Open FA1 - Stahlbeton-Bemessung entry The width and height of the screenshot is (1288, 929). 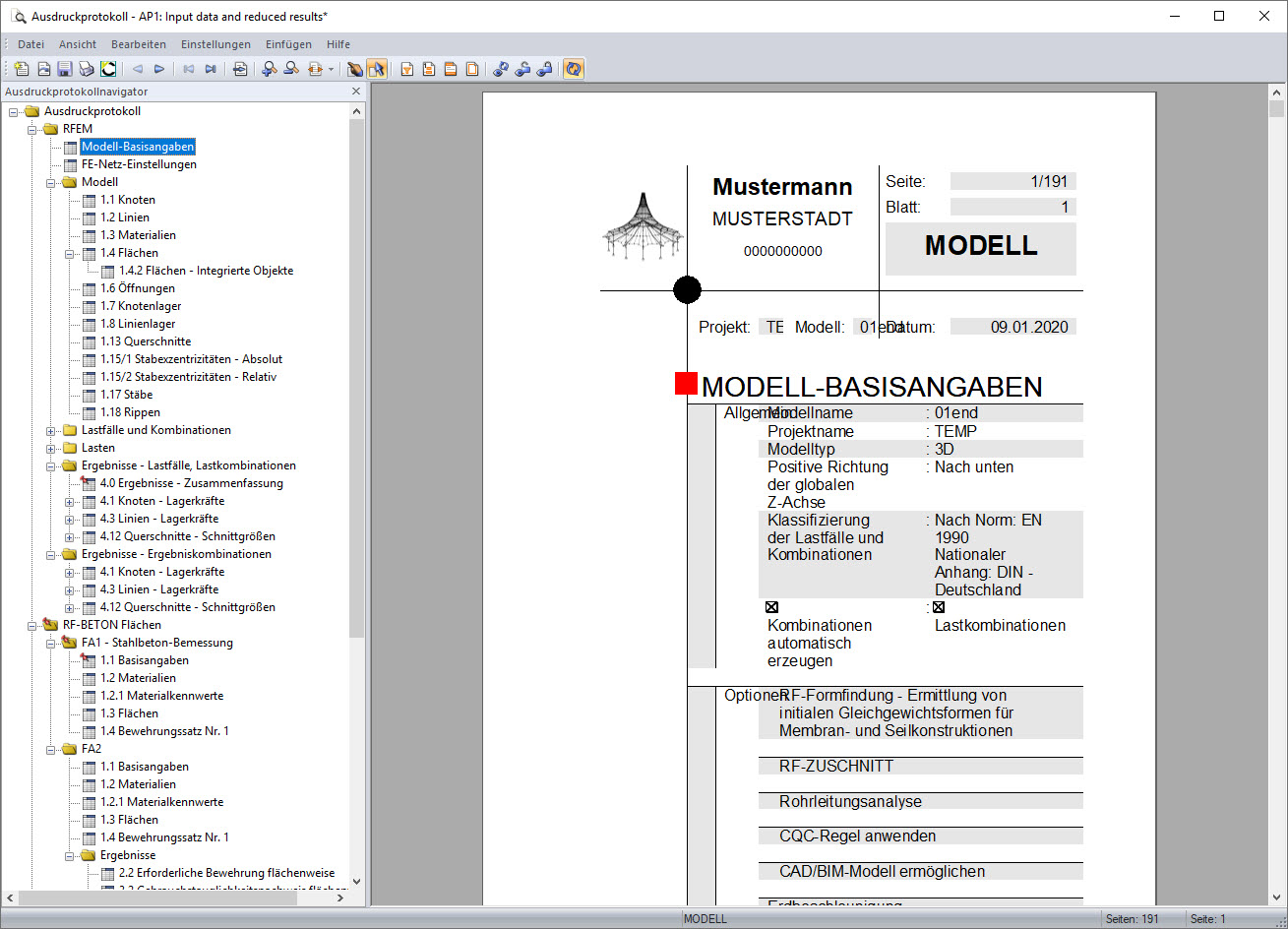[x=158, y=643]
